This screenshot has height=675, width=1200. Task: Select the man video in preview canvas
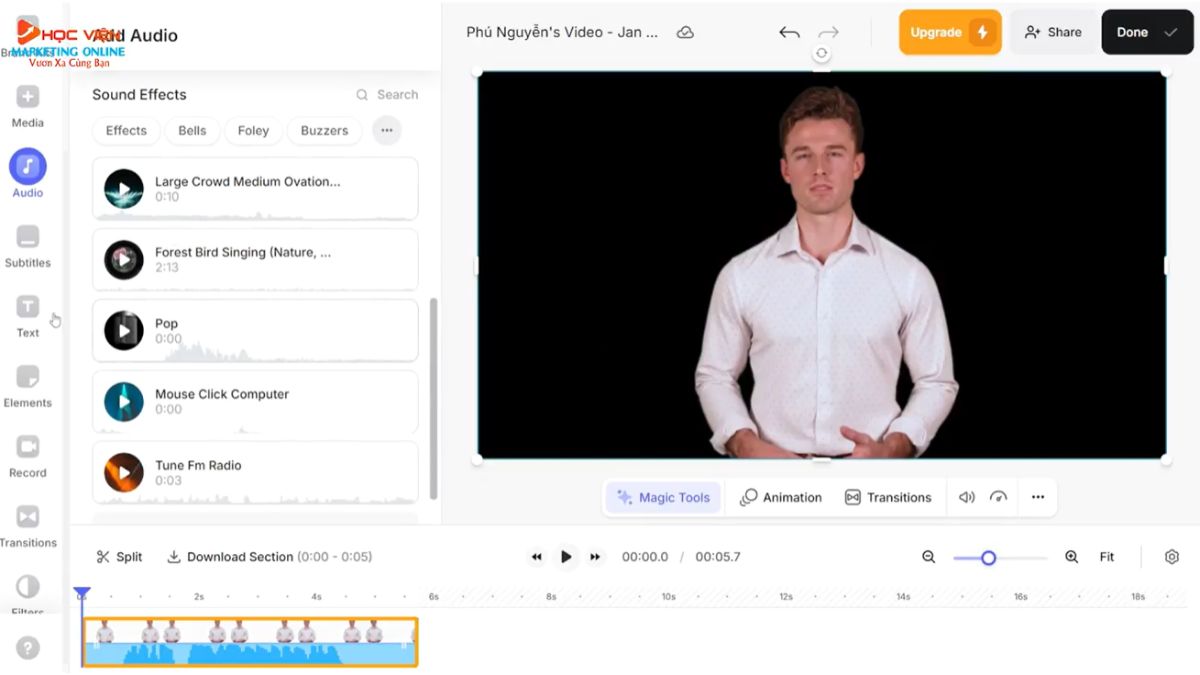pos(822,266)
